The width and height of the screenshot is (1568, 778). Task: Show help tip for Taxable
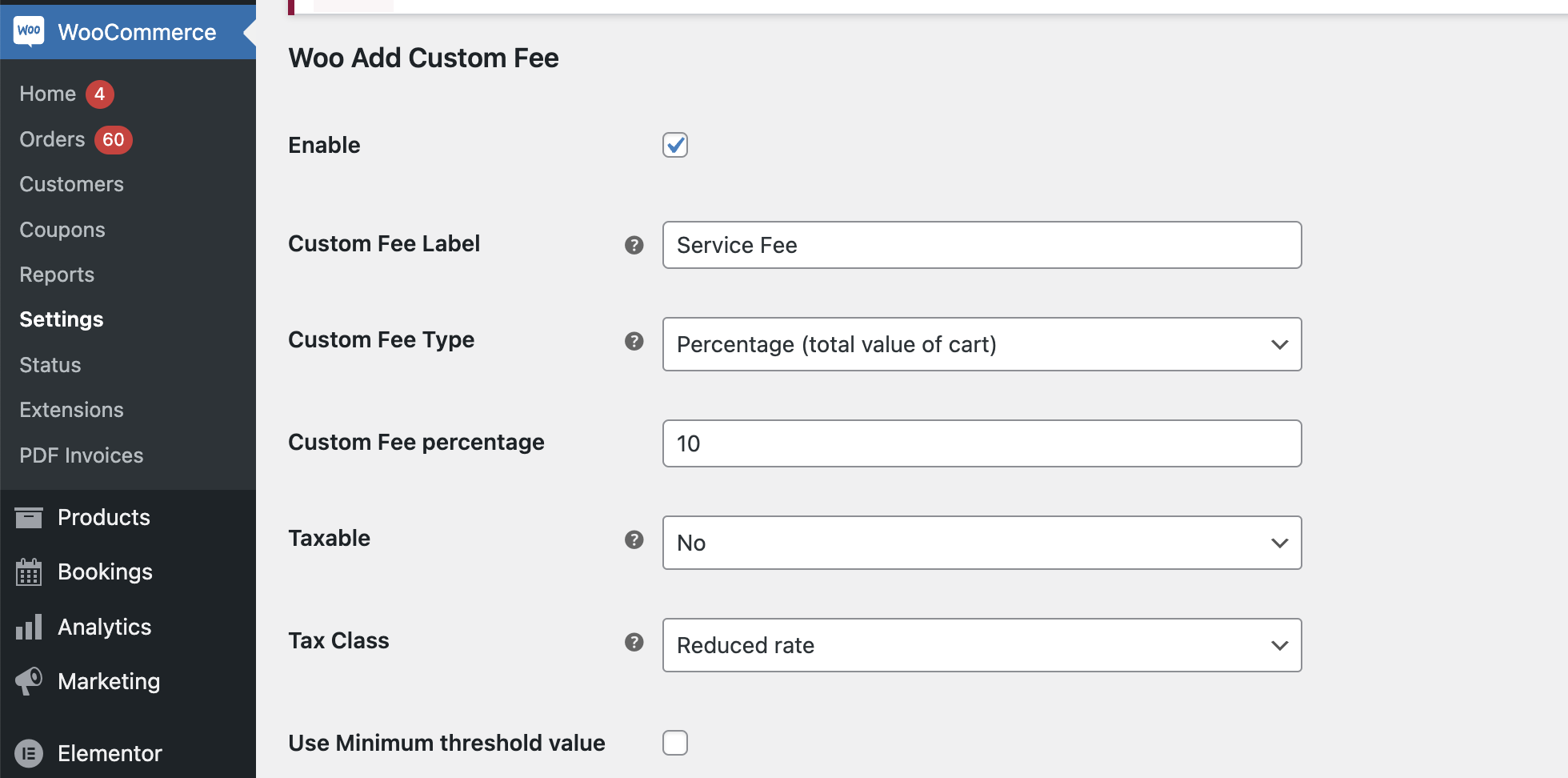click(634, 539)
